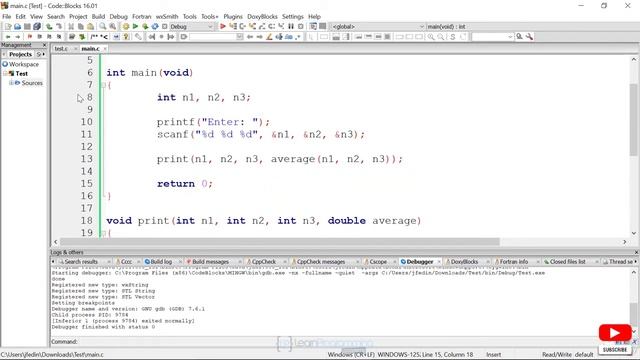Open the Plugins menu
Viewport: 640px width, 360px height.
pos(233,16)
